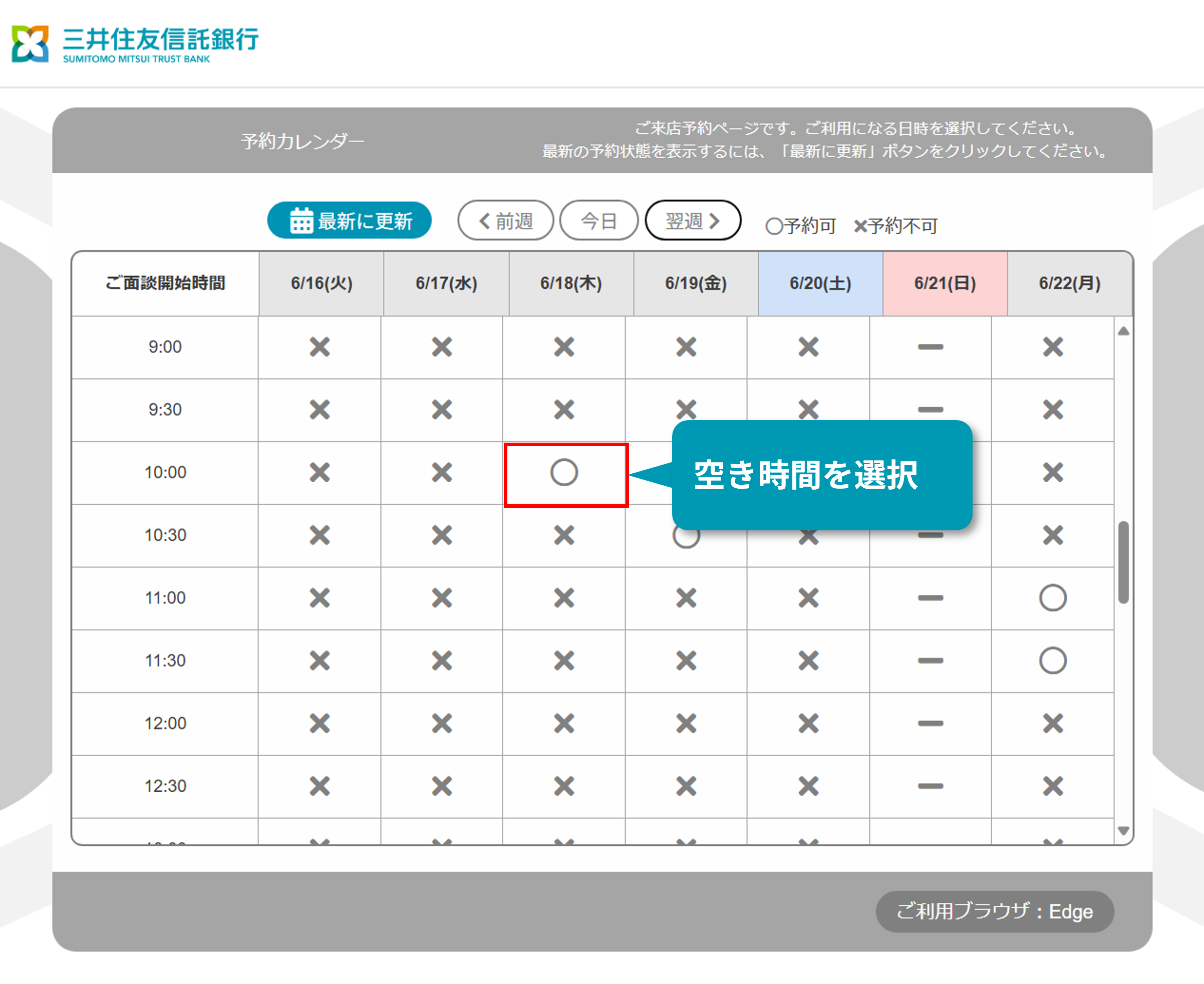Click the scrollbar up arrow in calendar
Screen dimensions: 1204x984
point(1123,332)
